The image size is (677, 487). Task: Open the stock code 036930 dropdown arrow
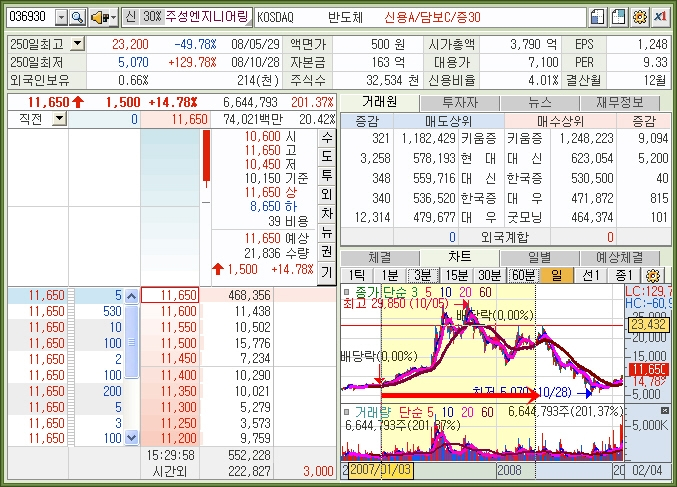pyautogui.click(x=61, y=17)
